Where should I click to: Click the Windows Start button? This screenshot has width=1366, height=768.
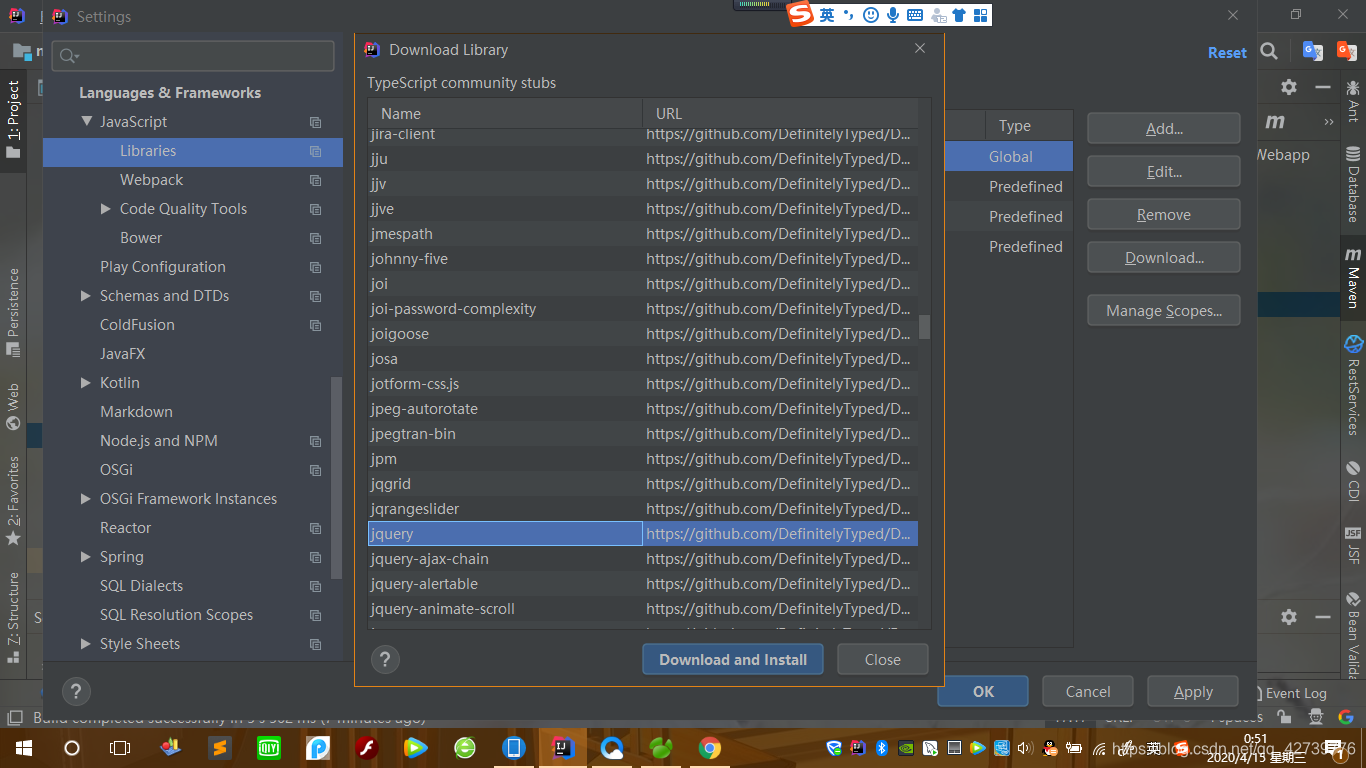click(x=23, y=747)
